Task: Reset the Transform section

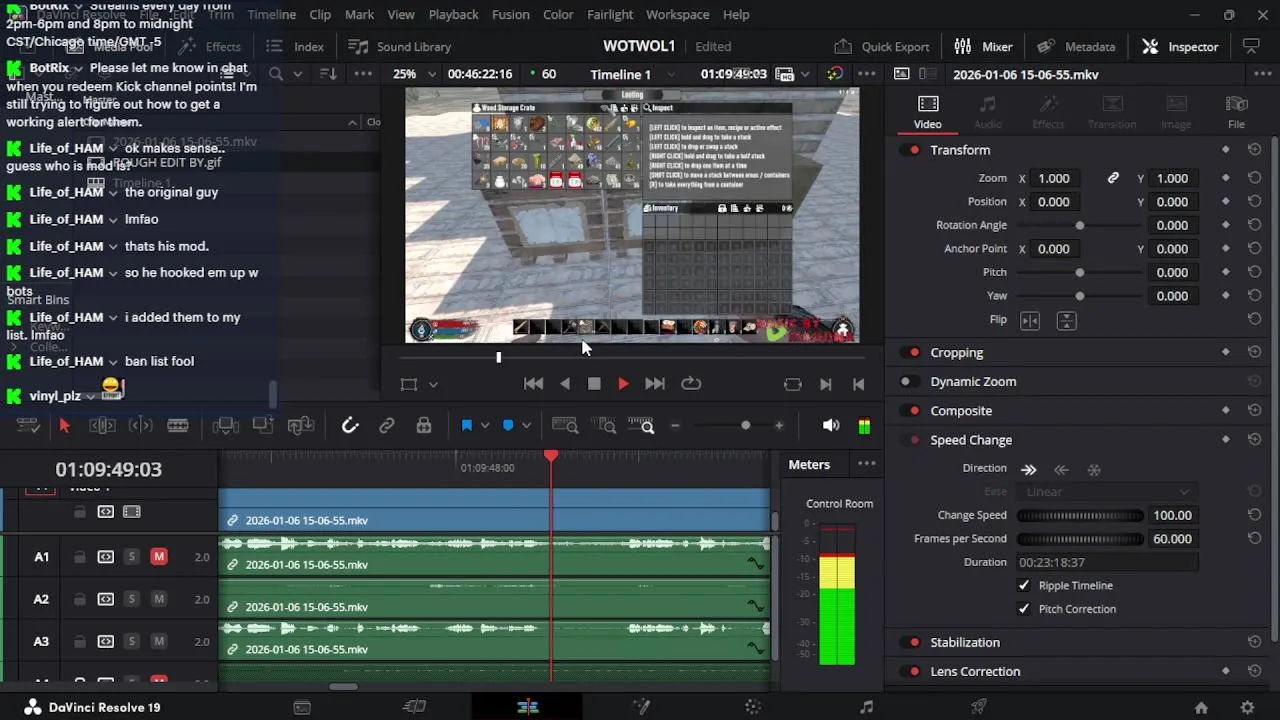Action: tap(1254, 150)
